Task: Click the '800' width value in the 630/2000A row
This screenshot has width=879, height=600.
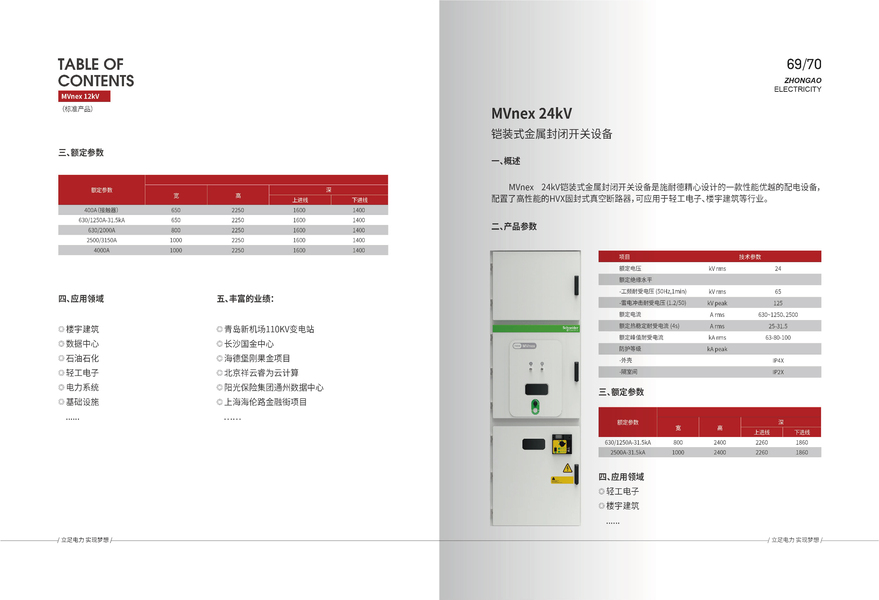Action: point(175,230)
